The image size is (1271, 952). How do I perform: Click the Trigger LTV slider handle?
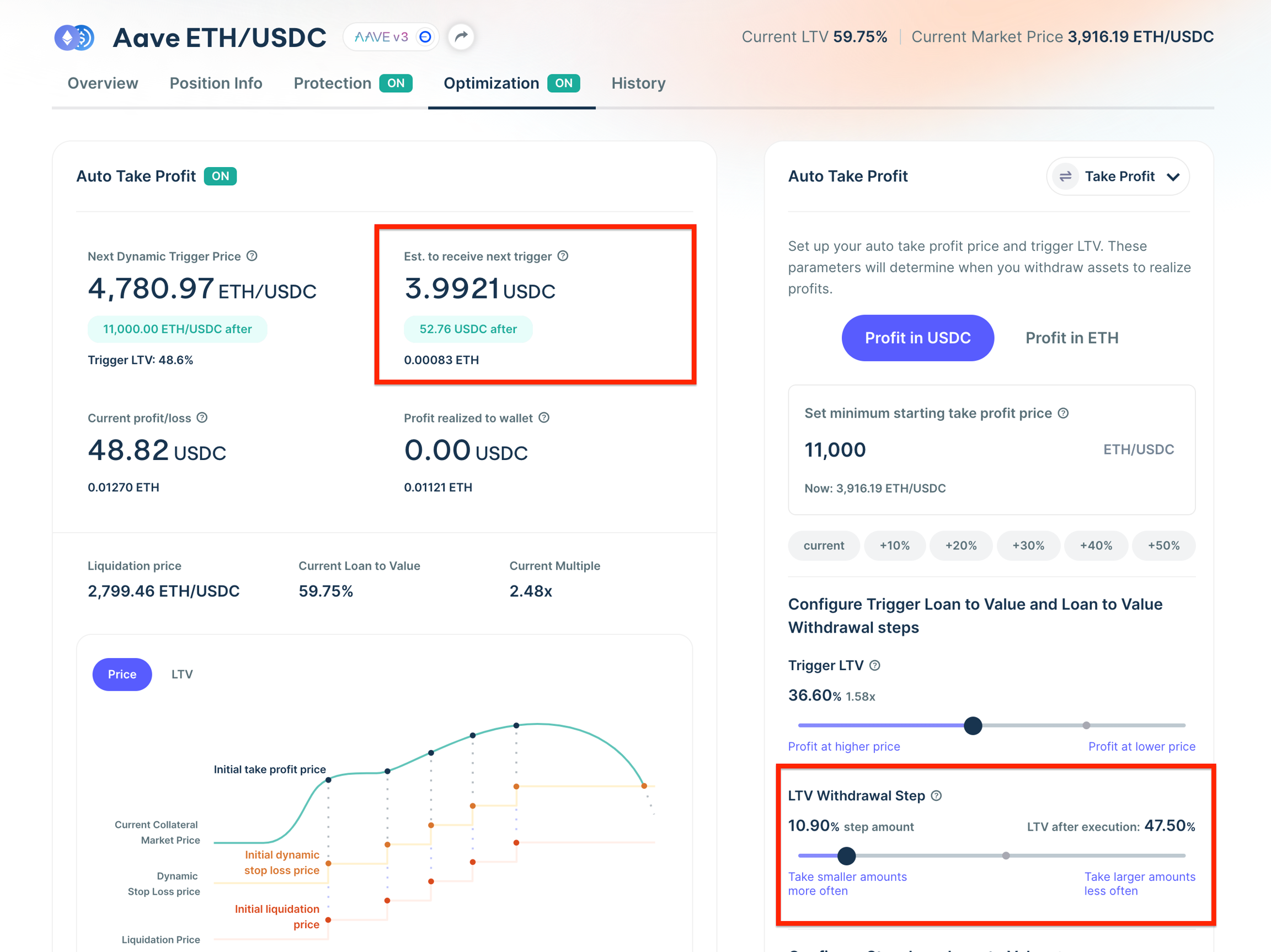tap(973, 726)
